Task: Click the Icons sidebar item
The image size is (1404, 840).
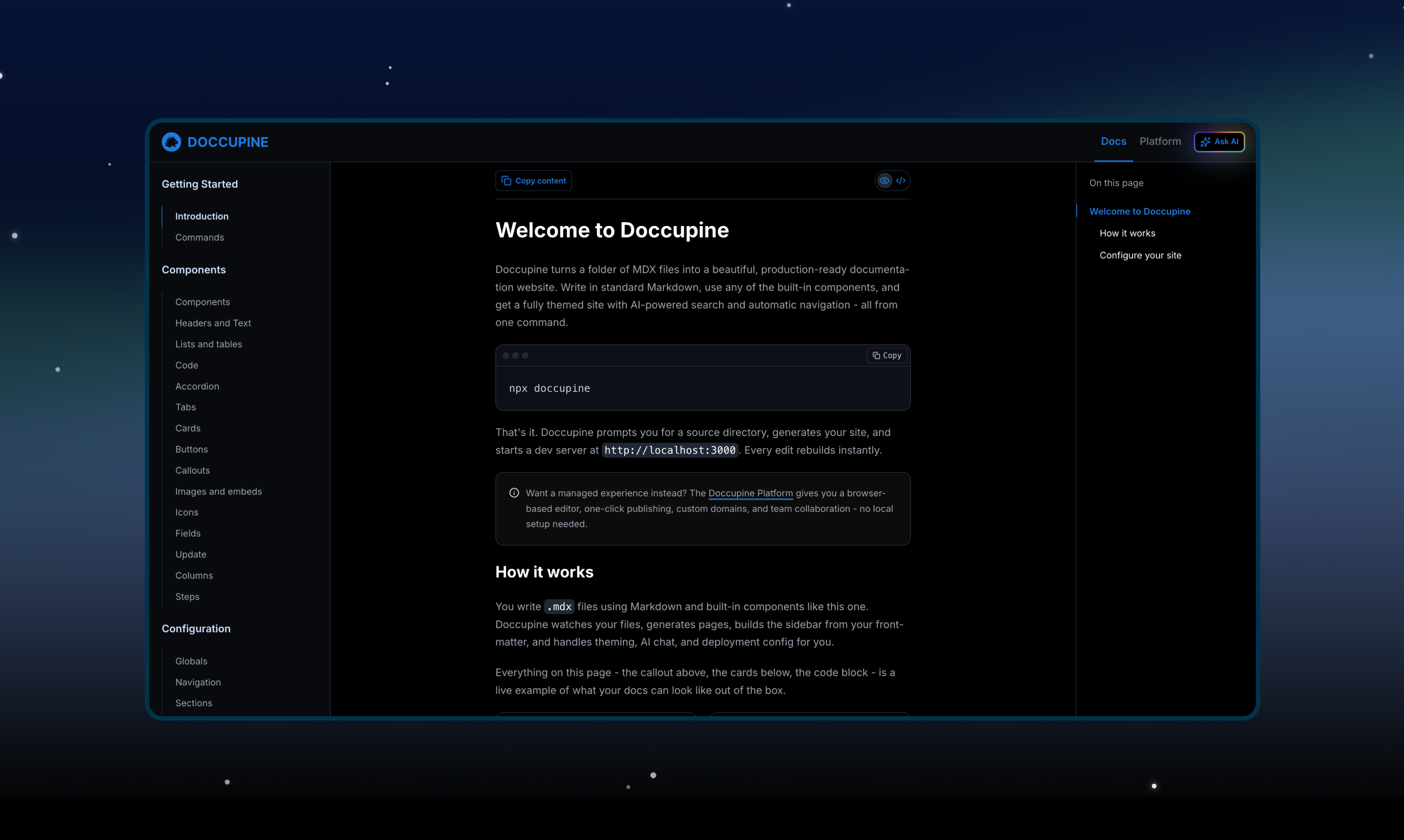Action: (x=187, y=512)
